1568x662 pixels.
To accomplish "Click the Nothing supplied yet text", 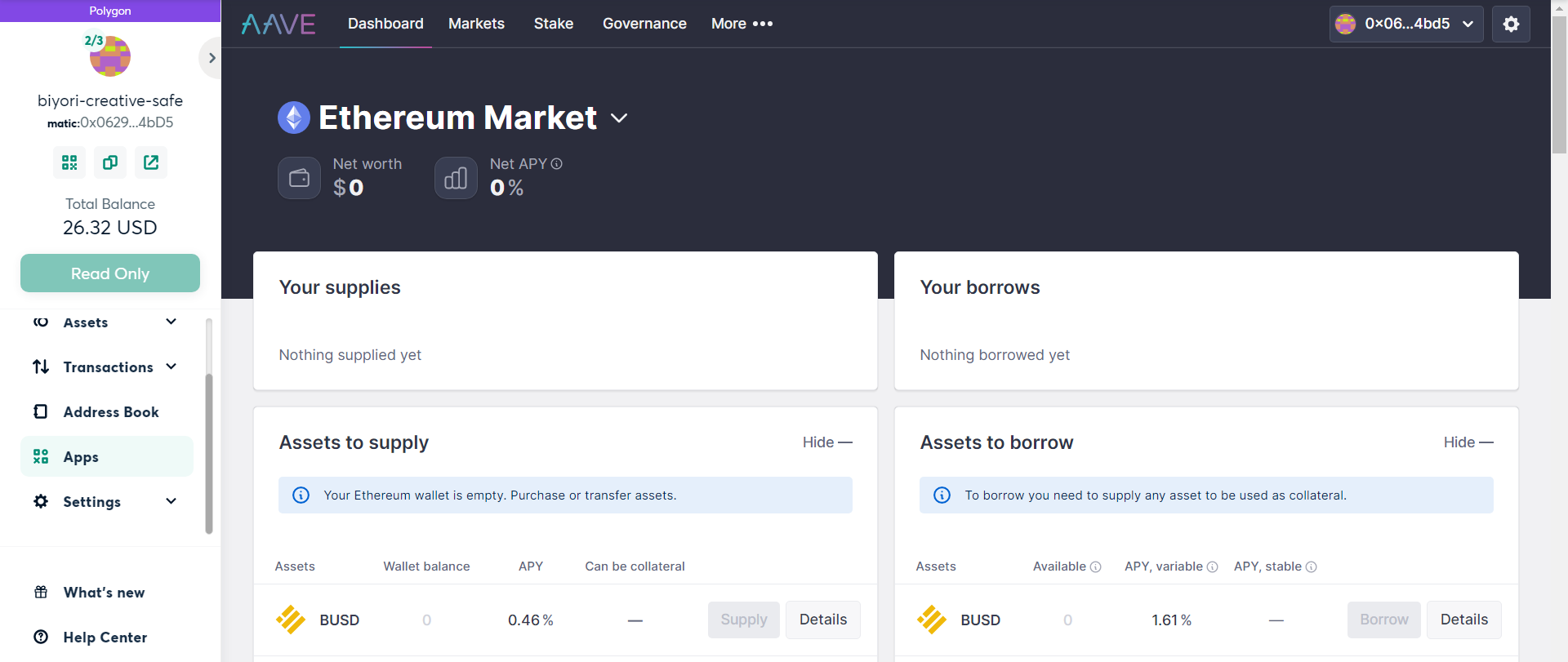I will 350,355.
